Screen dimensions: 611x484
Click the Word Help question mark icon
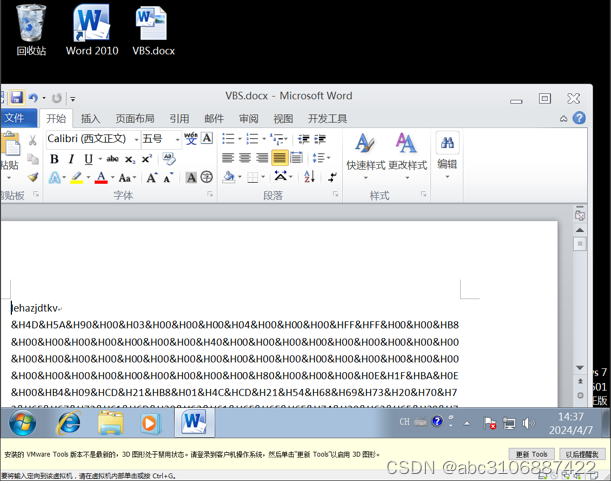pos(579,118)
